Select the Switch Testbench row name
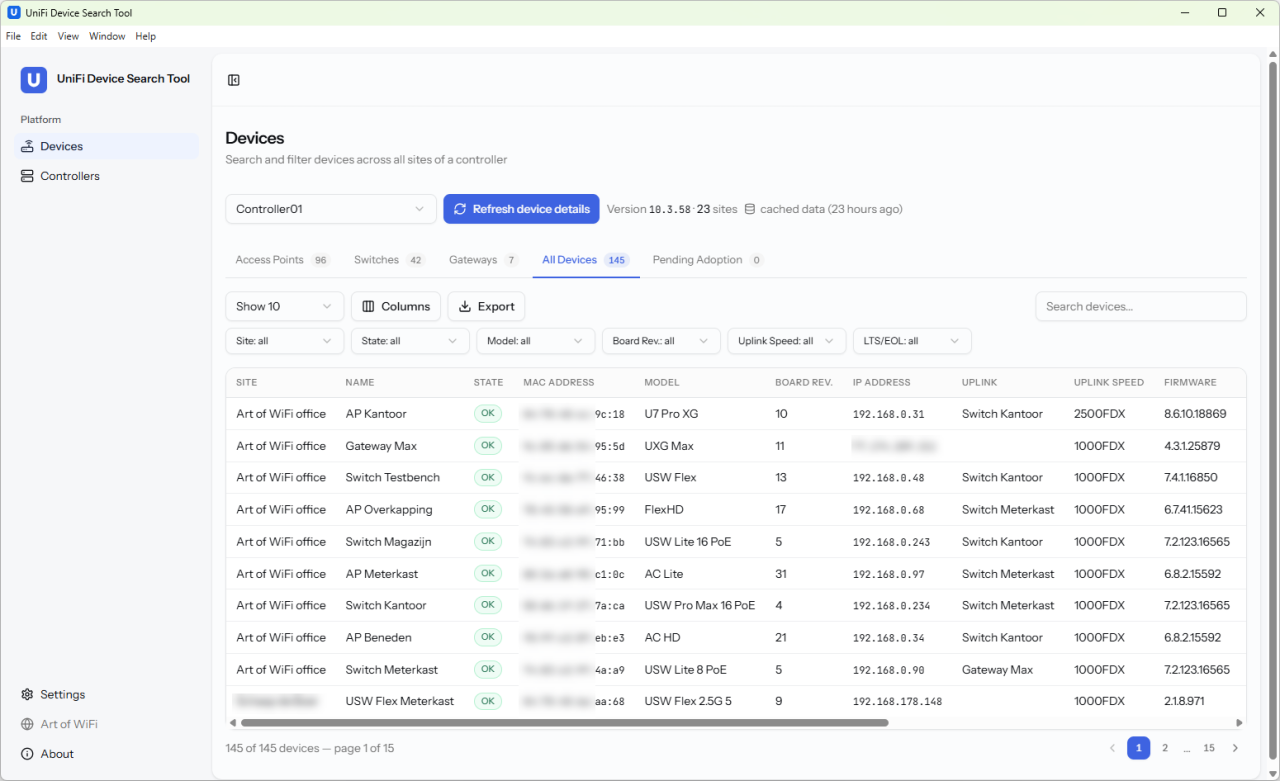 392,477
